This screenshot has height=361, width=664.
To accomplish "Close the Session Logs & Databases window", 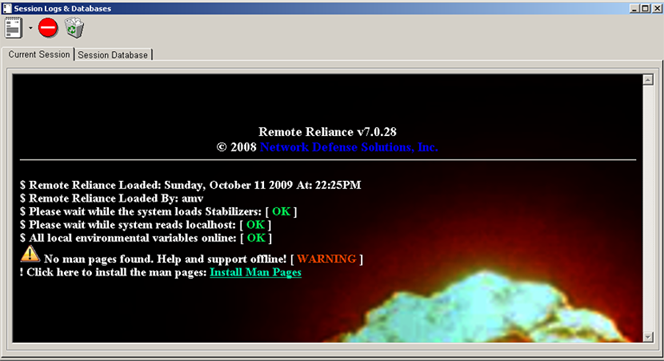I will click(656, 8).
